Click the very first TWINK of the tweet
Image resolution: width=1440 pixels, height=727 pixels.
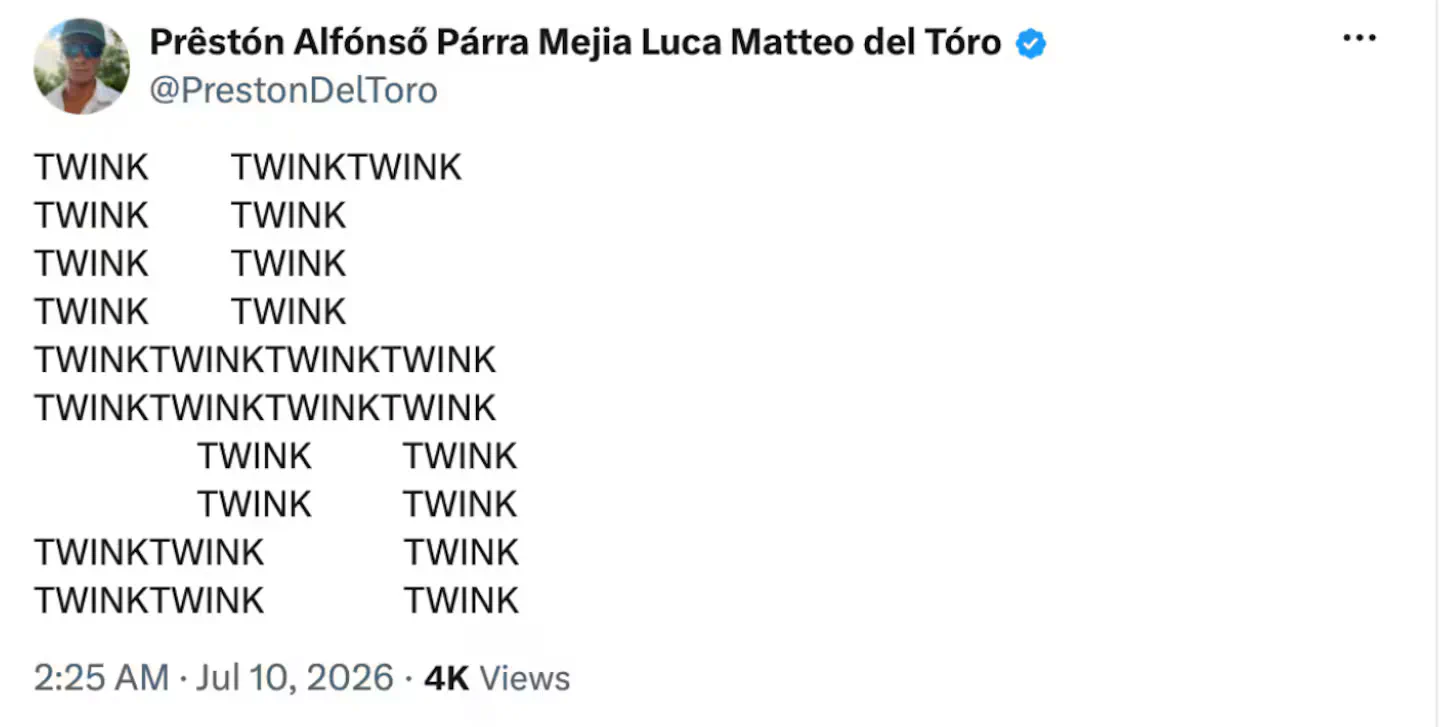[x=91, y=168]
